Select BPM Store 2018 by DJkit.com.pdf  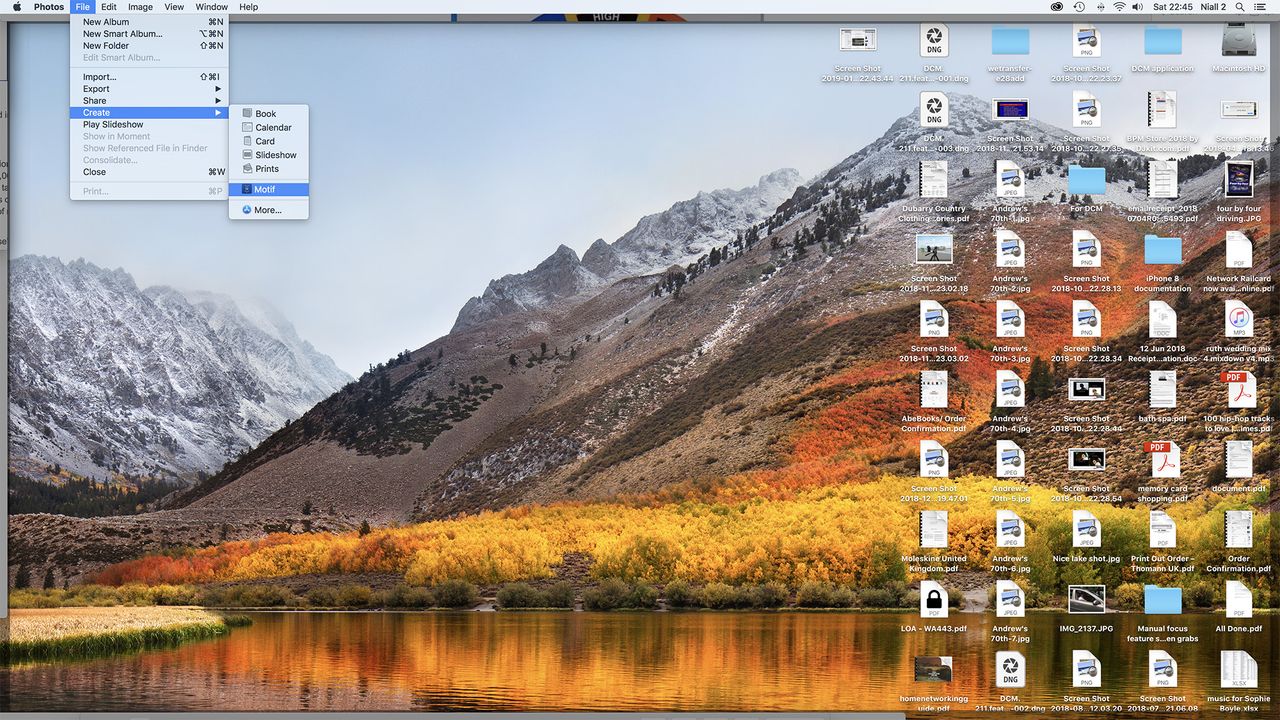[x=1162, y=110]
